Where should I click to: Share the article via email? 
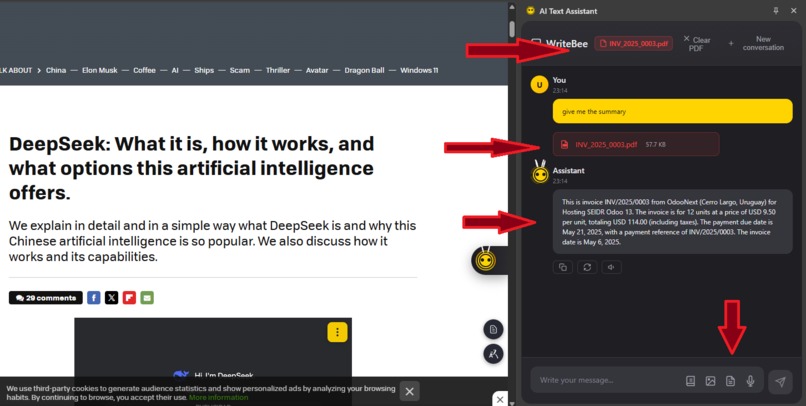coord(147,298)
